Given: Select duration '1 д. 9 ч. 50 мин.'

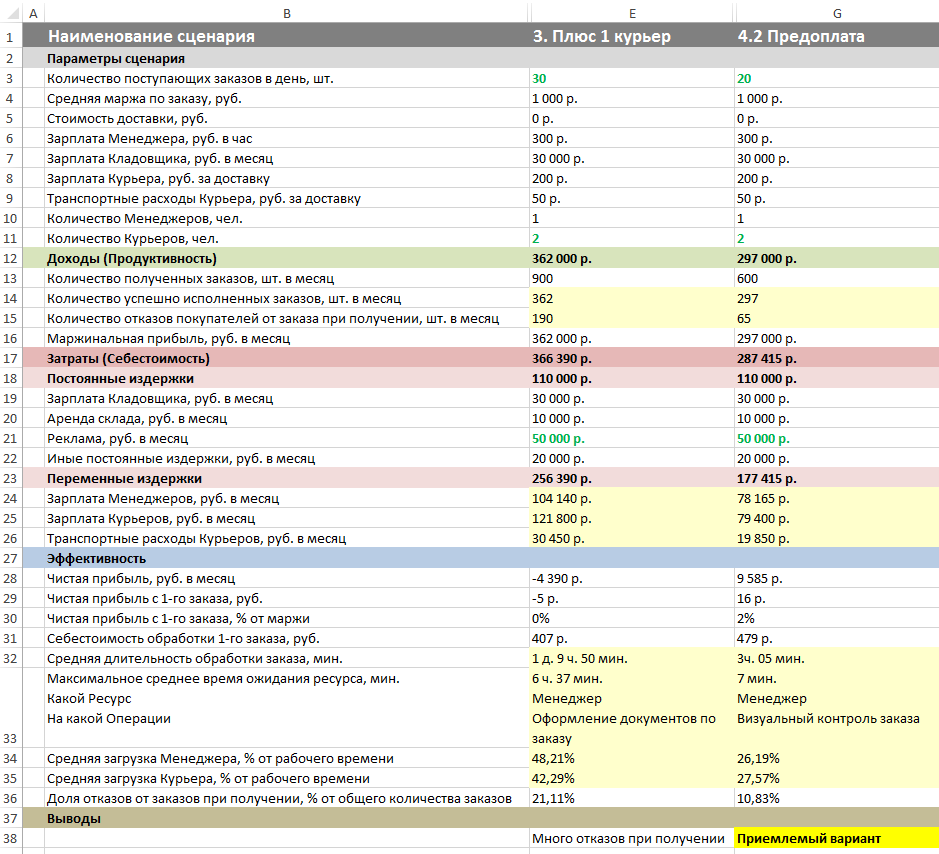Looking at the screenshot, I should click(580, 658).
